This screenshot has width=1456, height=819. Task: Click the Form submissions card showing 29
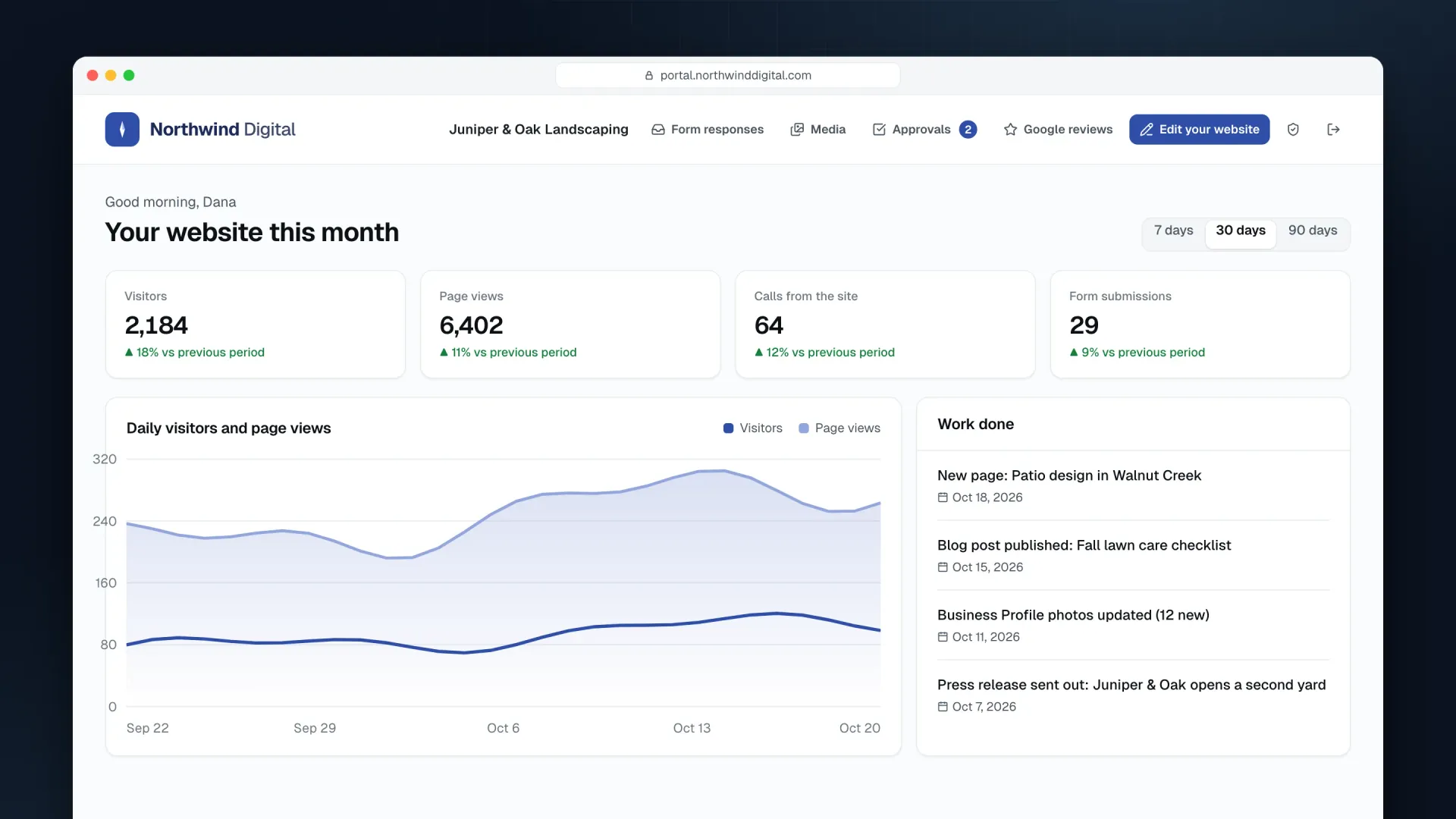pyautogui.click(x=1200, y=325)
